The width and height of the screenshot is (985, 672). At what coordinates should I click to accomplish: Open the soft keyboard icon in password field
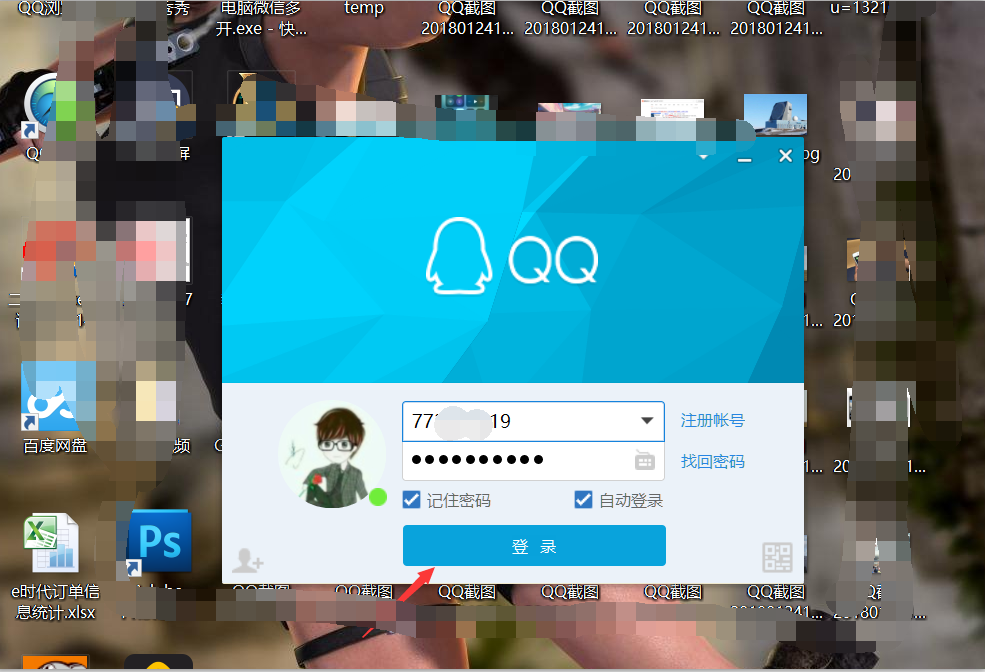click(x=645, y=460)
